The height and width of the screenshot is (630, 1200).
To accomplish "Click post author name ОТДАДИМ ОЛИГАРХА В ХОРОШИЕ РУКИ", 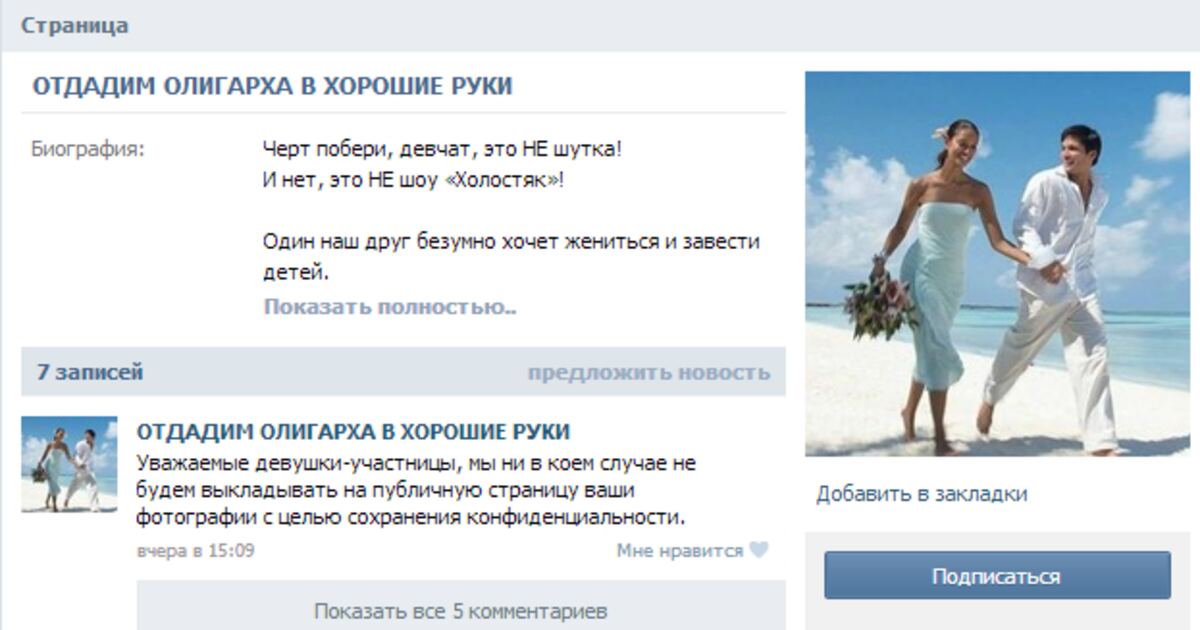I will (x=353, y=432).
